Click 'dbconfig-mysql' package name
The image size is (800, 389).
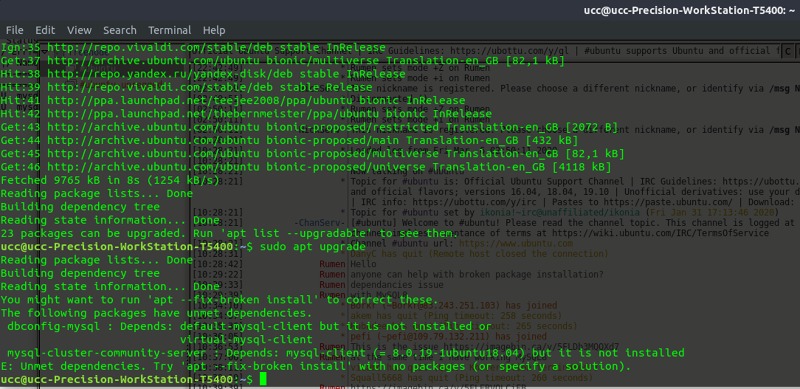click(54, 326)
